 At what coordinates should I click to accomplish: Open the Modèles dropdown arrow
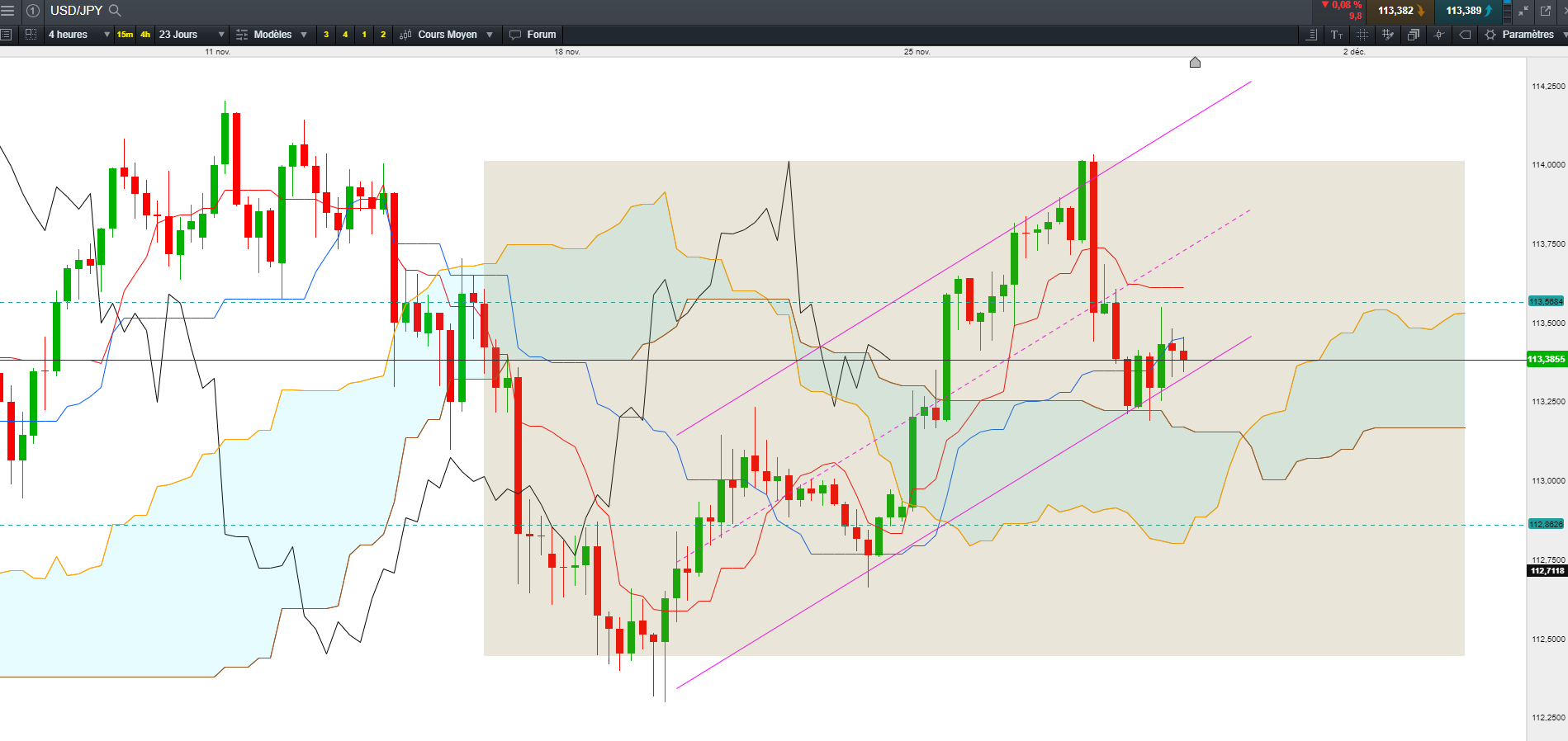[x=304, y=35]
